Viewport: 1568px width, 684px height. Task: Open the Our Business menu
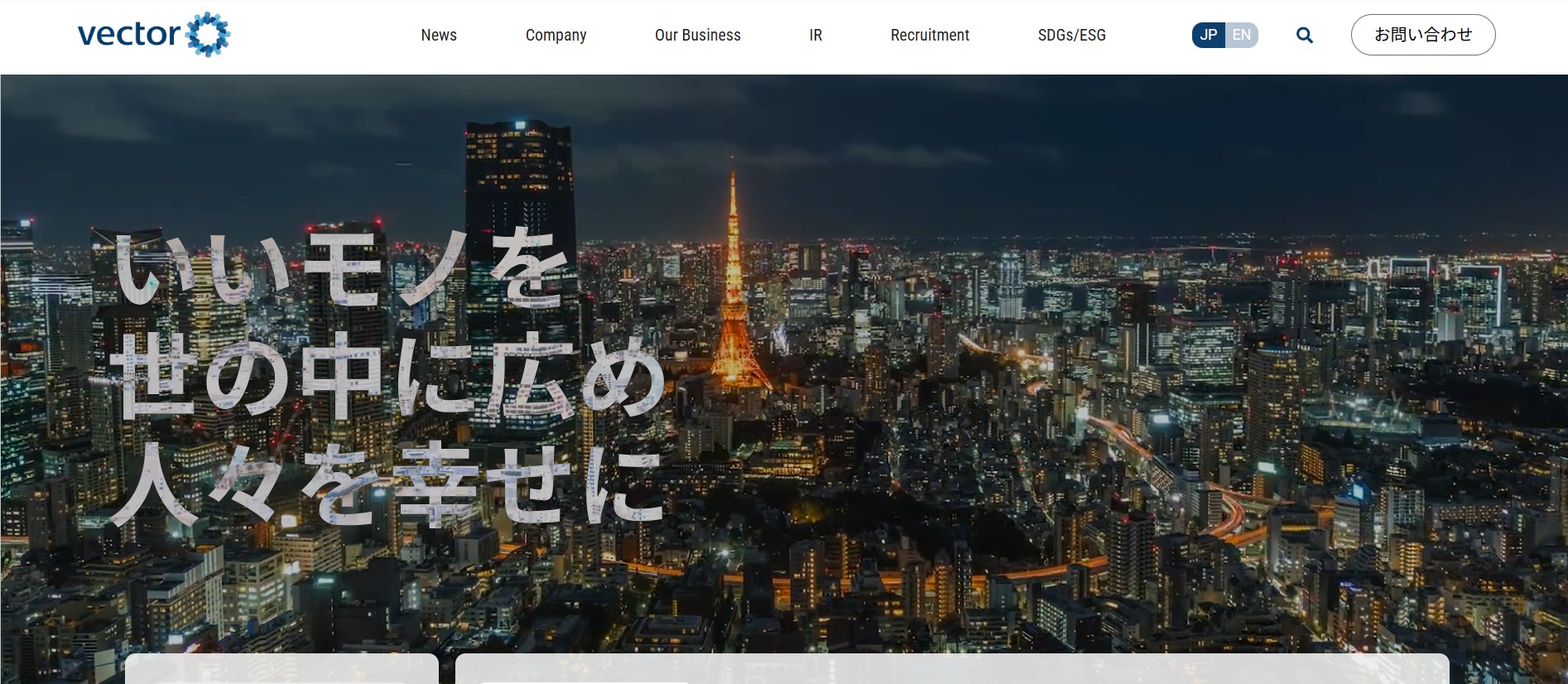(698, 35)
